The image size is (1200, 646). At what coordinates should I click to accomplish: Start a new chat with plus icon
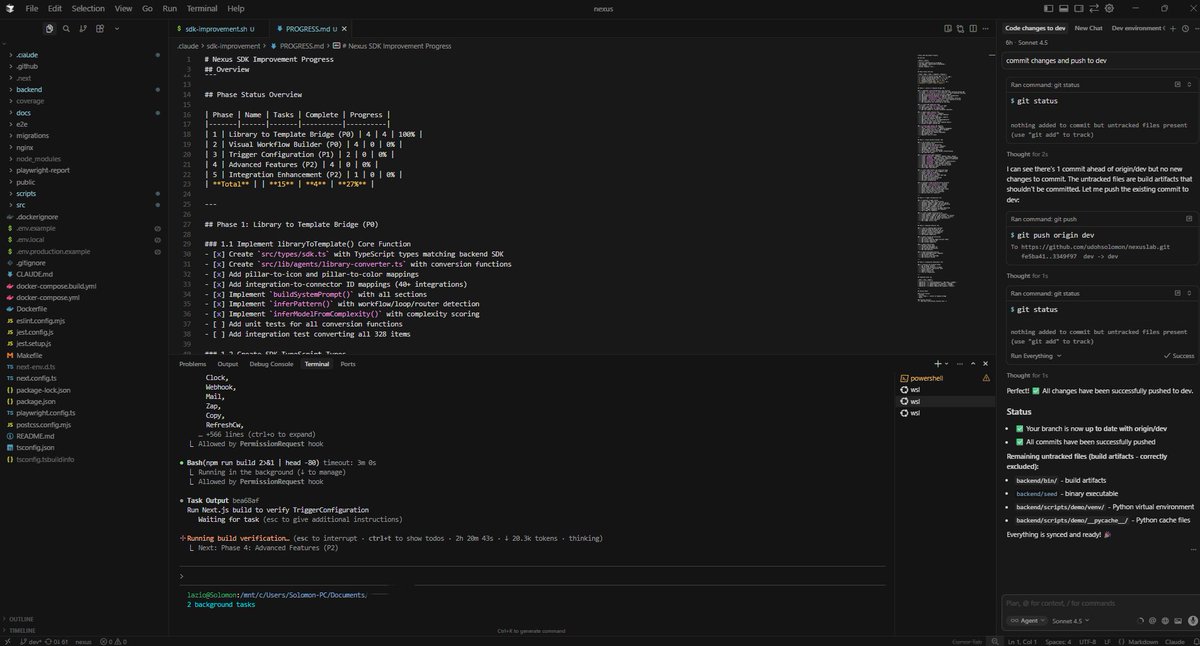(x=1173, y=29)
